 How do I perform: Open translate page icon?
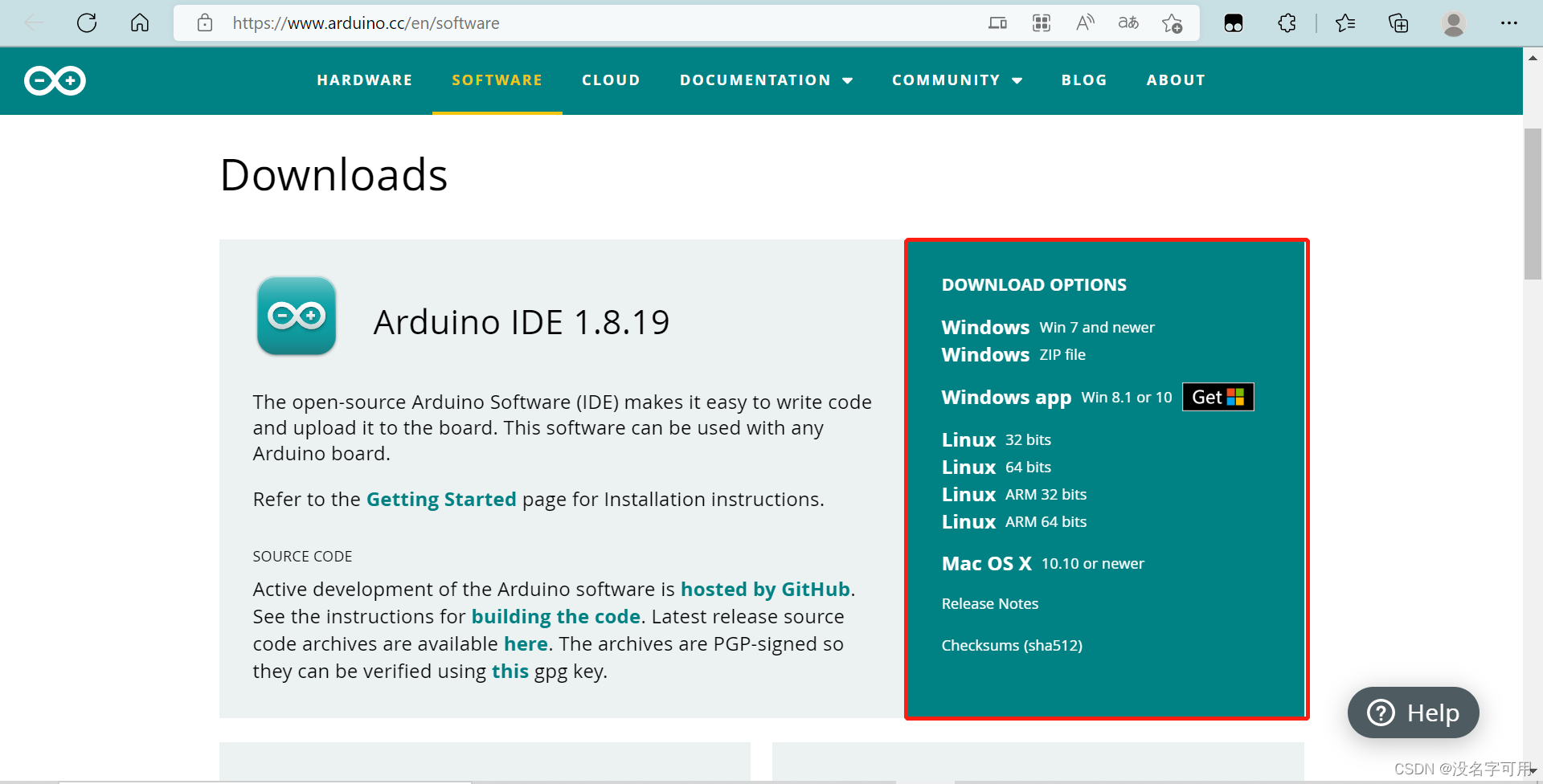click(x=1128, y=23)
